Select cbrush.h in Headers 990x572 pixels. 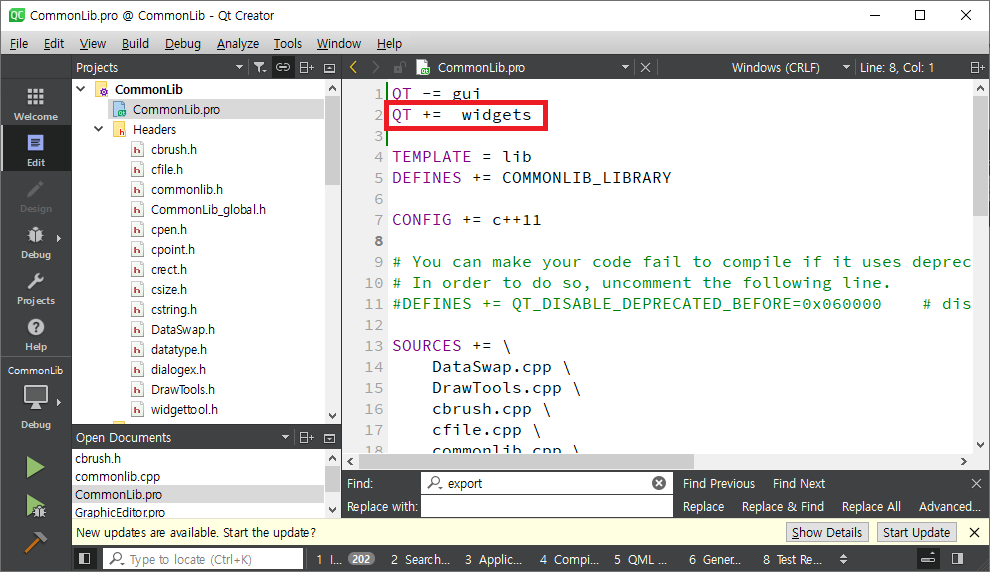coord(174,150)
